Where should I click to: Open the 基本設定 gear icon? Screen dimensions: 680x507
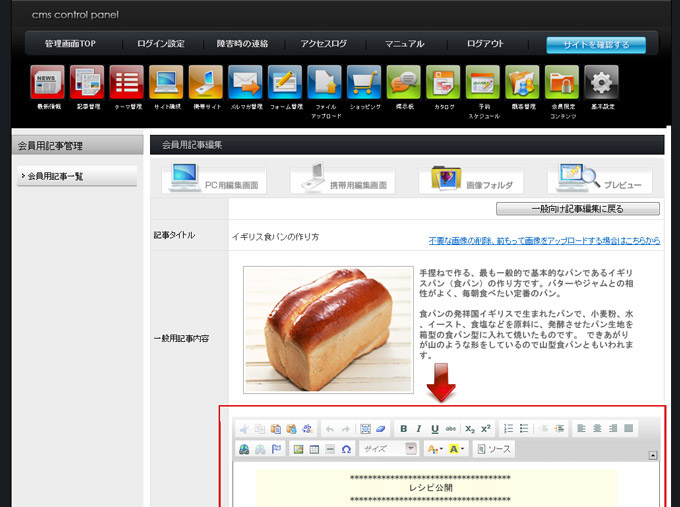click(601, 82)
